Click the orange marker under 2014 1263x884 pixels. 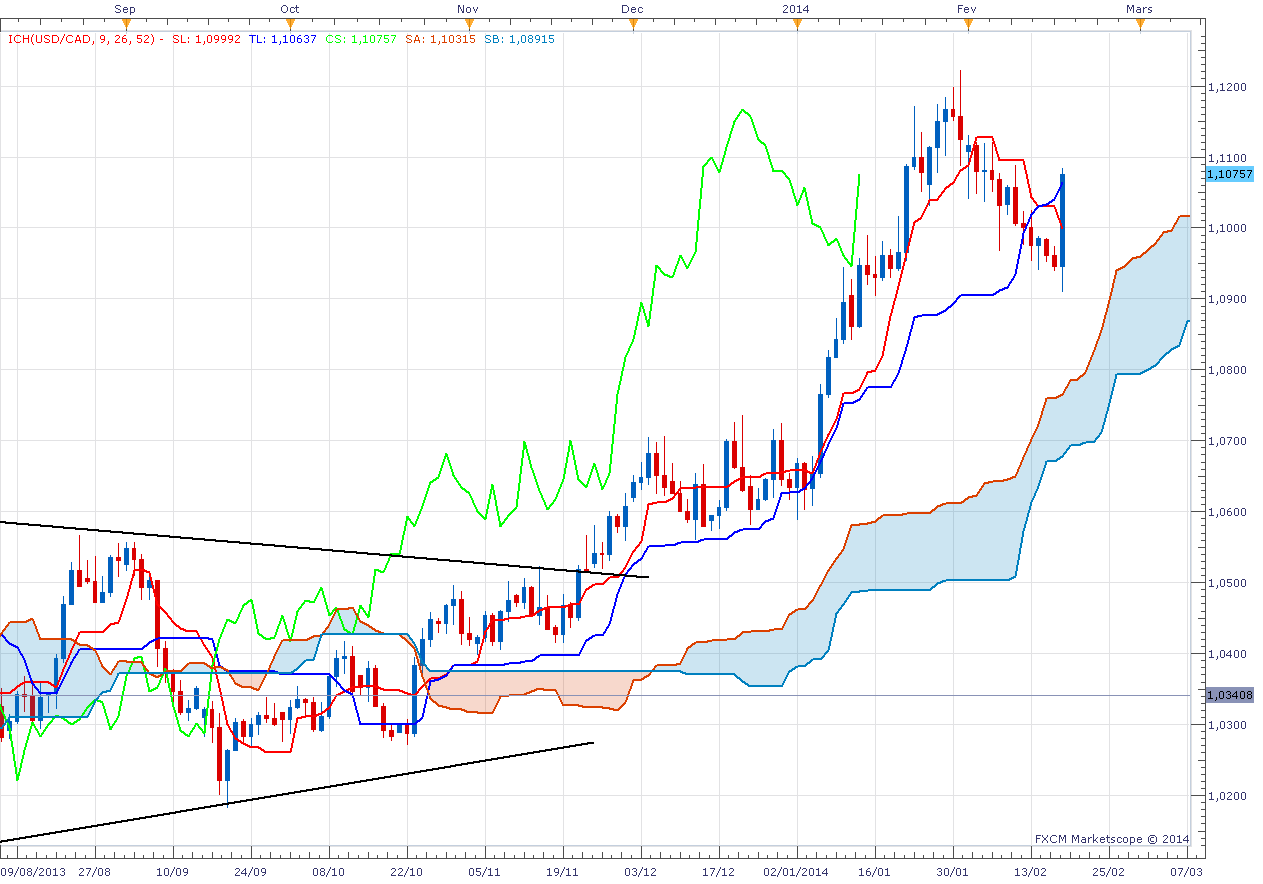coord(796,24)
